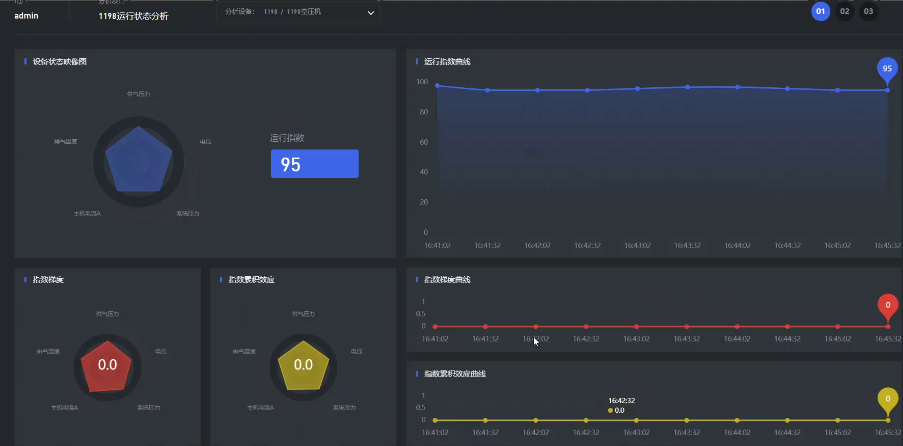Click 排气温度 label on the yellow radar chart
This screenshot has width=903, height=446.
(245, 351)
